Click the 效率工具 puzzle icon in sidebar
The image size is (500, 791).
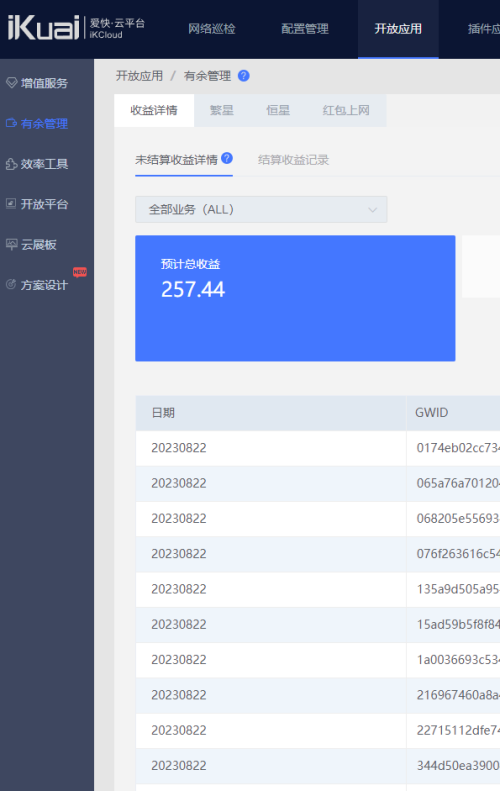click(11, 164)
